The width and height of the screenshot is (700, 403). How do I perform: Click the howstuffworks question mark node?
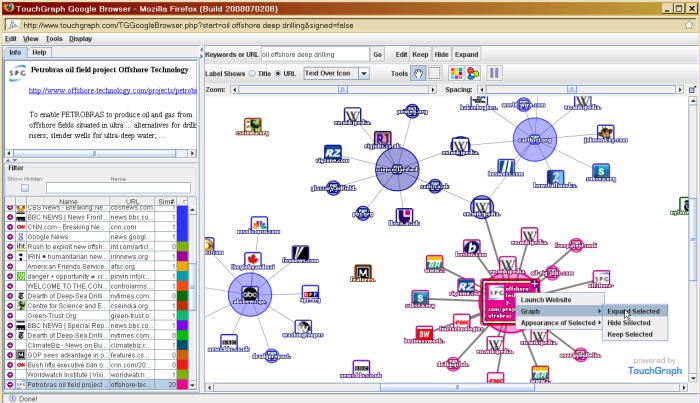[555, 178]
